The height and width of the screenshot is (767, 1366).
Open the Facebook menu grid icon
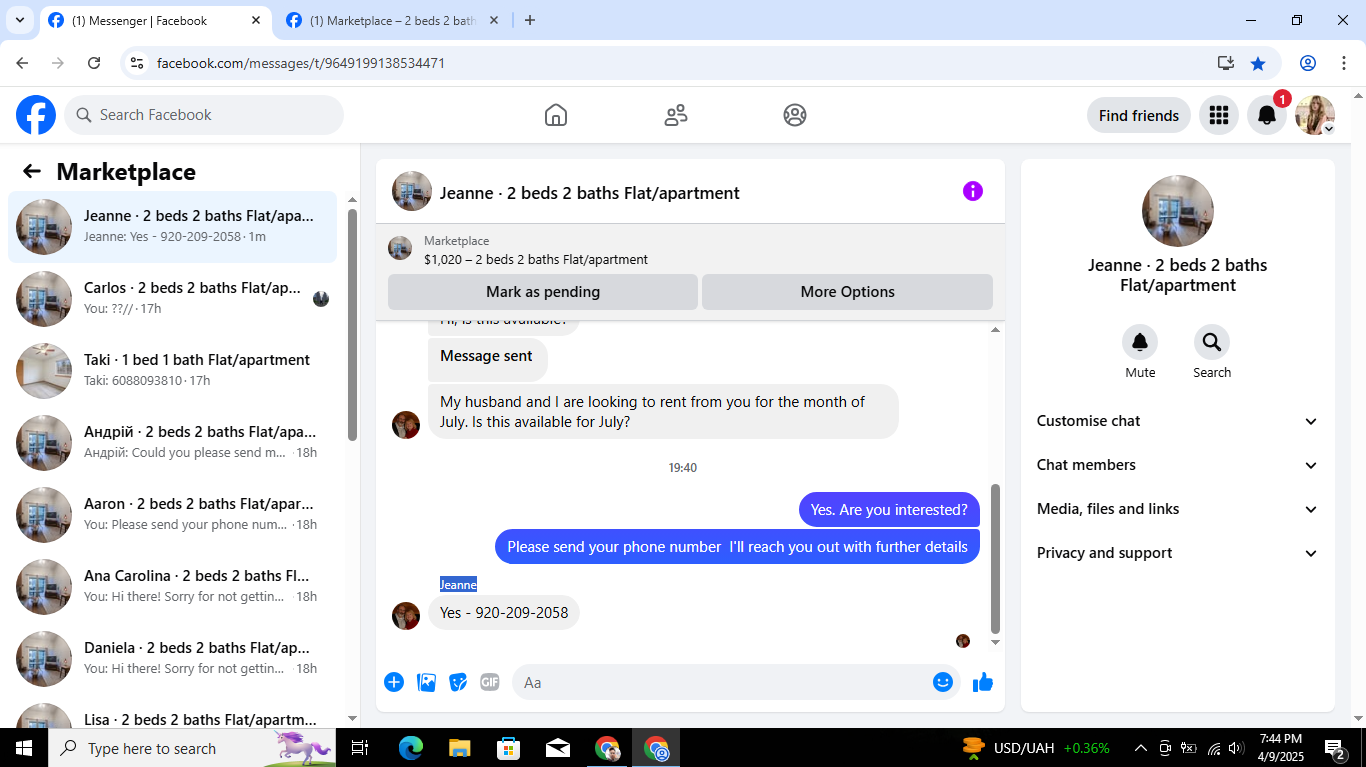(1218, 115)
